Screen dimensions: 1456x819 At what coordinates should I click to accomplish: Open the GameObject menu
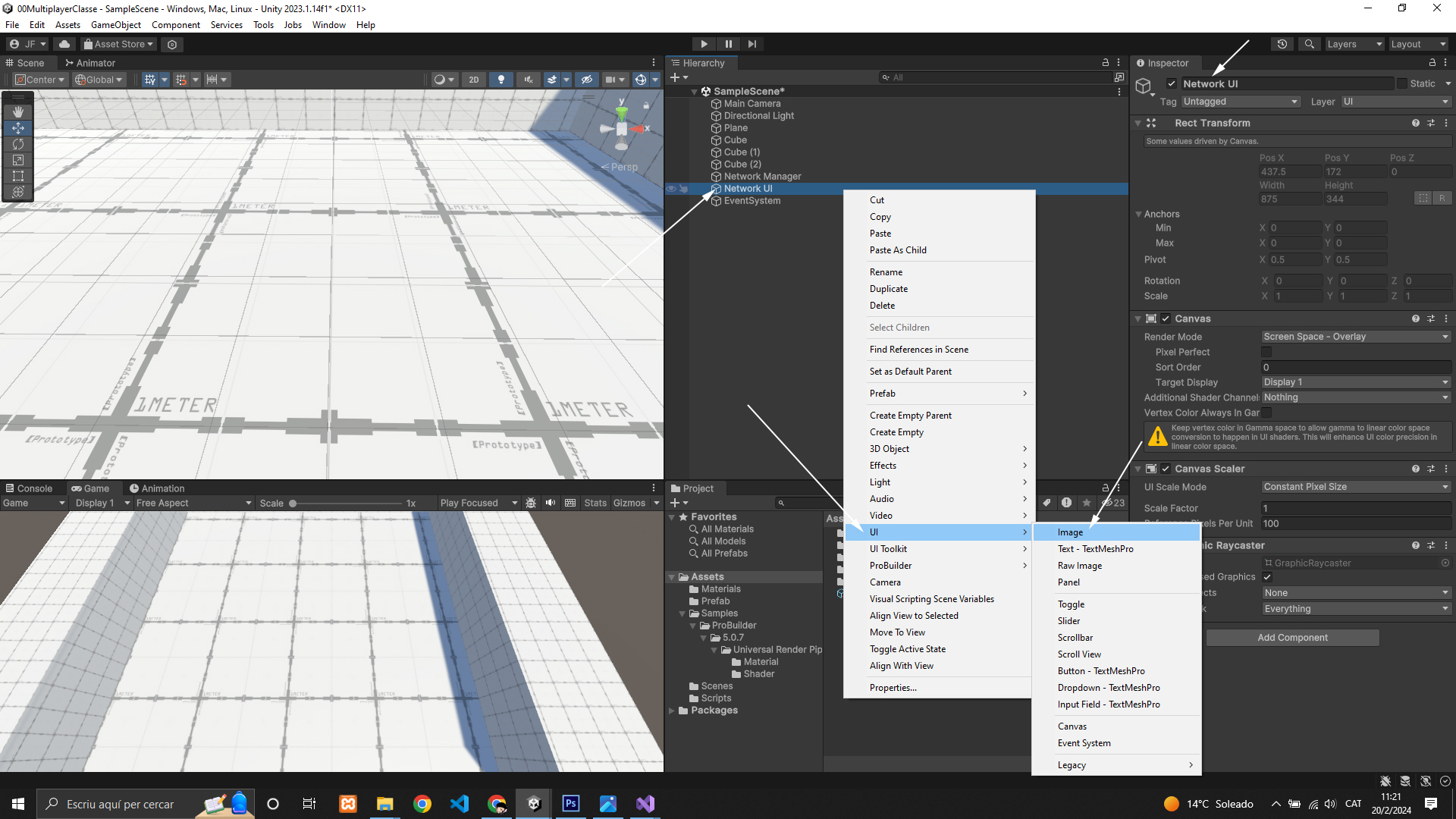click(x=116, y=24)
